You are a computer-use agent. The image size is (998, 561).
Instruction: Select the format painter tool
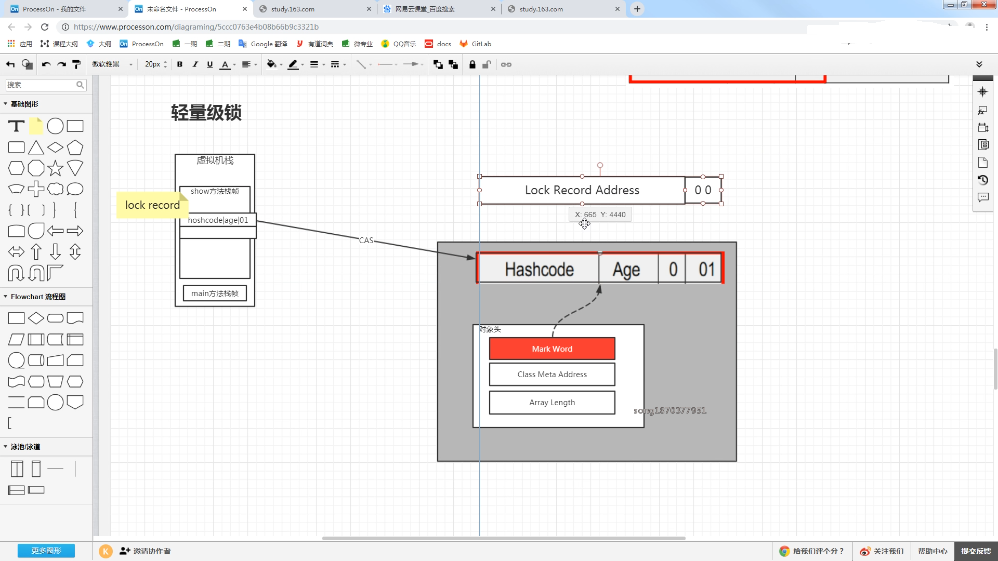(x=76, y=64)
